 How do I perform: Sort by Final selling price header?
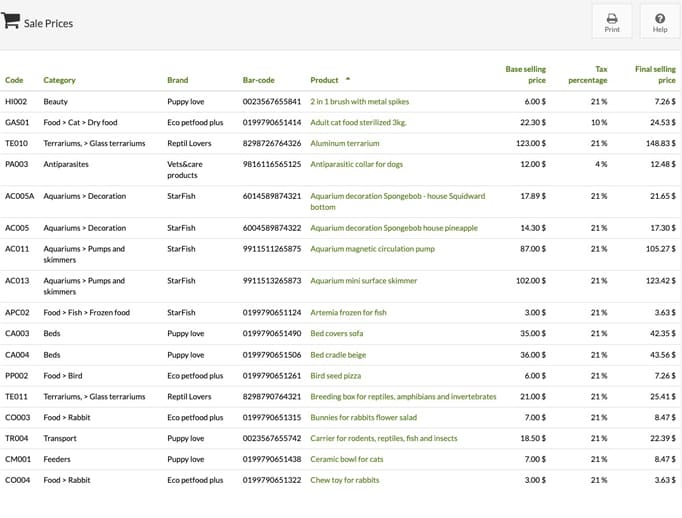655,74
